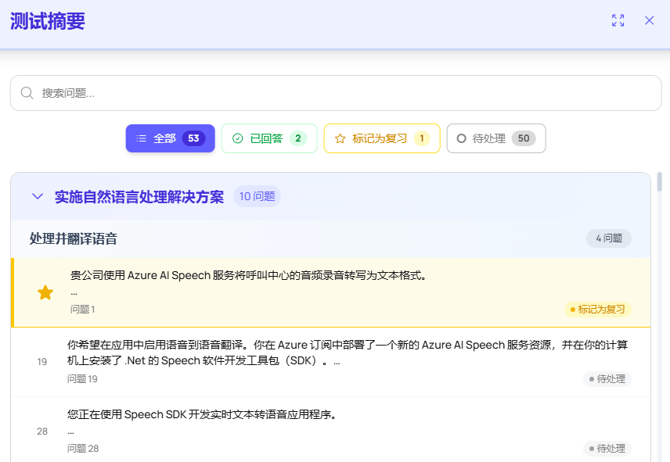Screen dimensions: 670x462
Task: Click the 待处理 badge on question 28
Action: 606,449
